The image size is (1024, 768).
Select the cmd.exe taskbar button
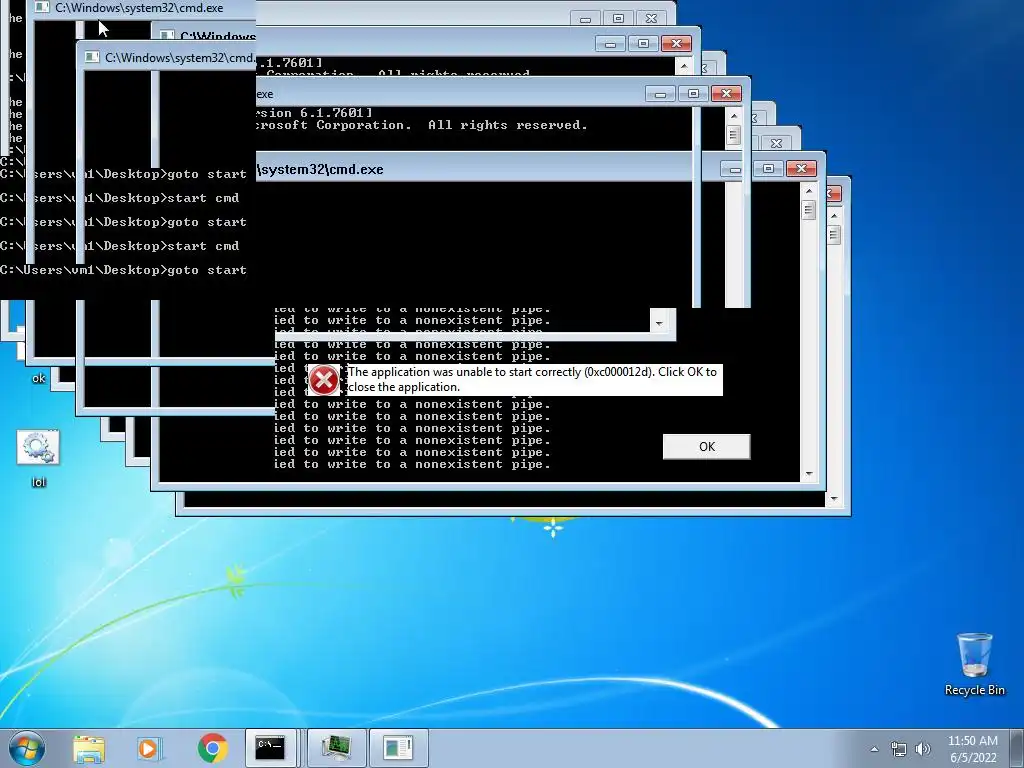pyautogui.click(x=270, y=748)
